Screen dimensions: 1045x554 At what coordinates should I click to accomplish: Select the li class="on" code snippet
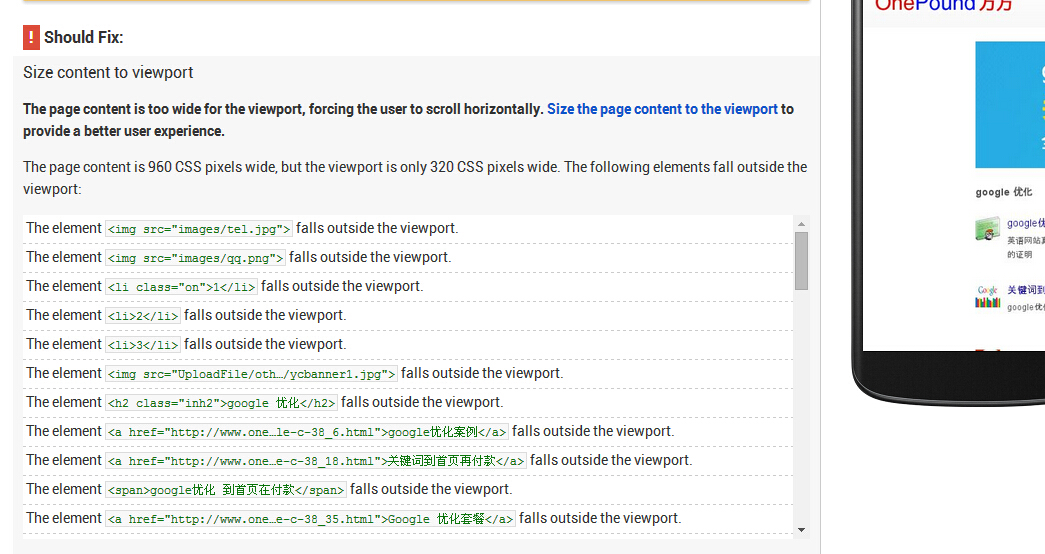click(181, 287)
